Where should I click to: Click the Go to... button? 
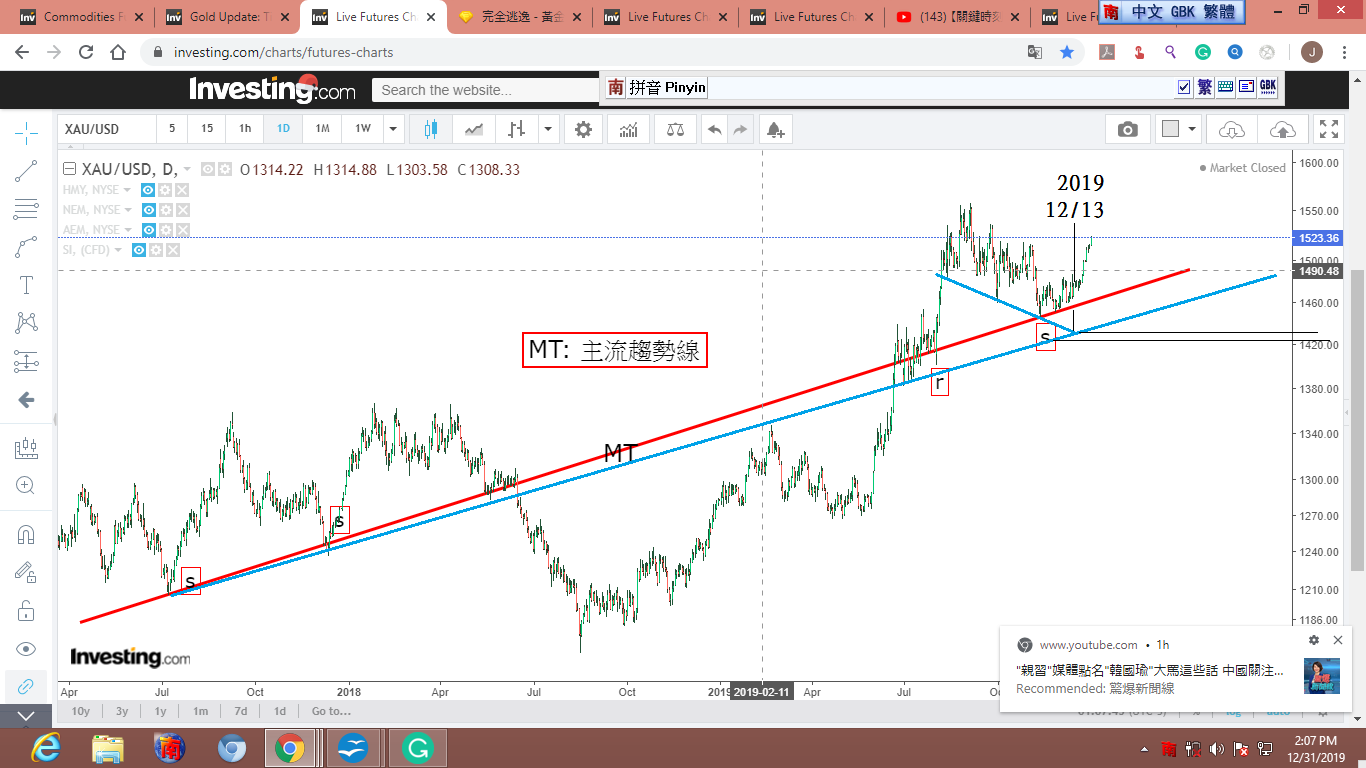331,711
